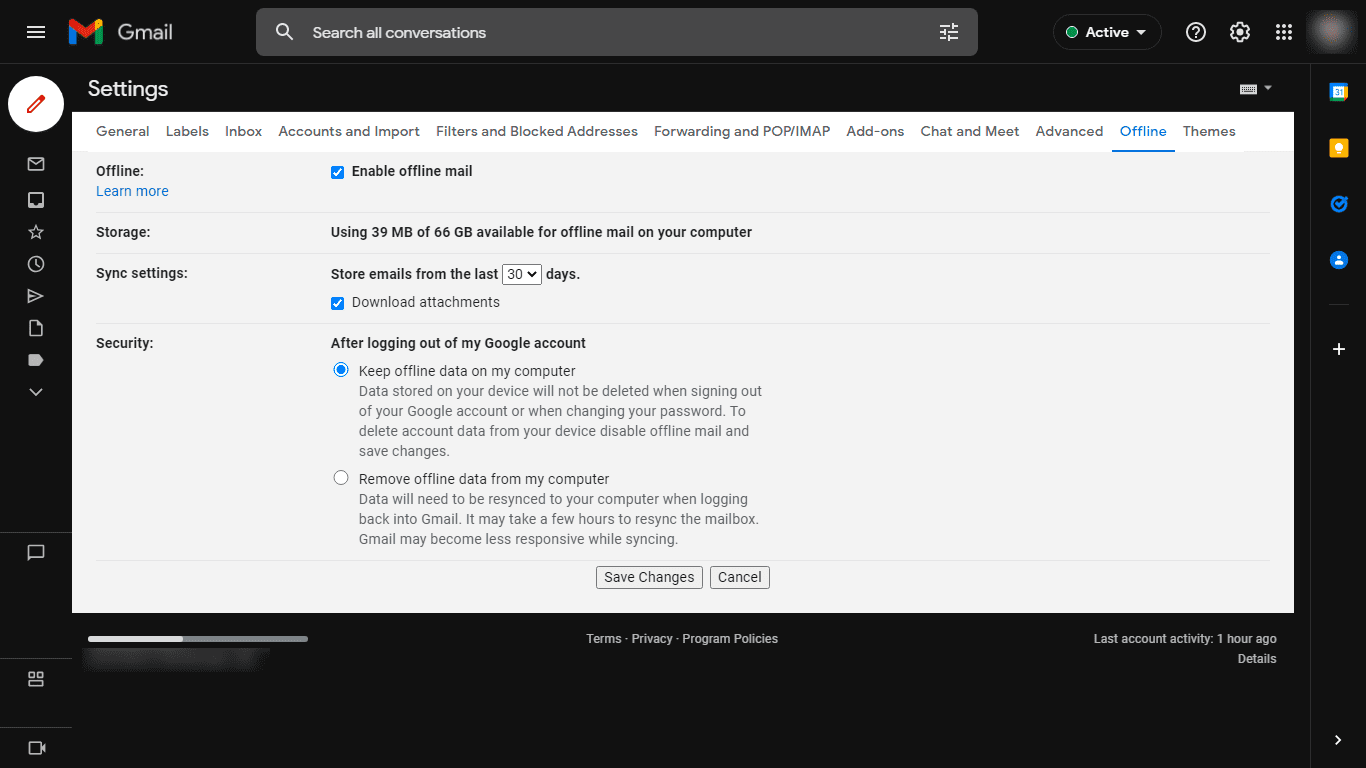Open the Privacy link
Viewport: 1366px width, 768px height.
[652, 639]
